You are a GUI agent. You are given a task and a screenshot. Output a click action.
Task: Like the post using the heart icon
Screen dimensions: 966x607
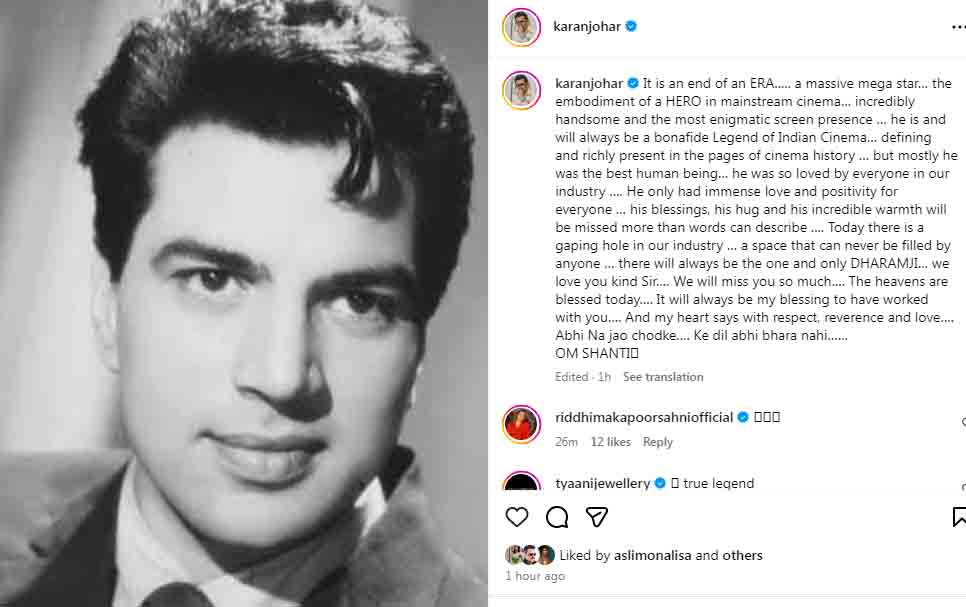pyautogui.click(x=517, y=517)
